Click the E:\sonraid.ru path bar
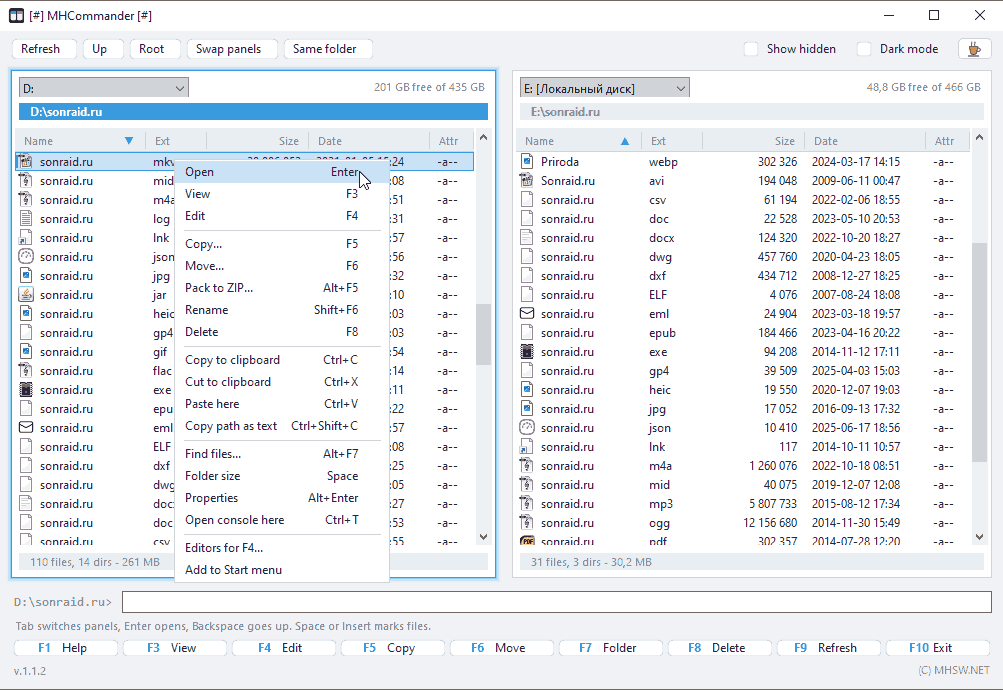The image size is (1003, 690). pyautogui.click(x=752, y=112)
